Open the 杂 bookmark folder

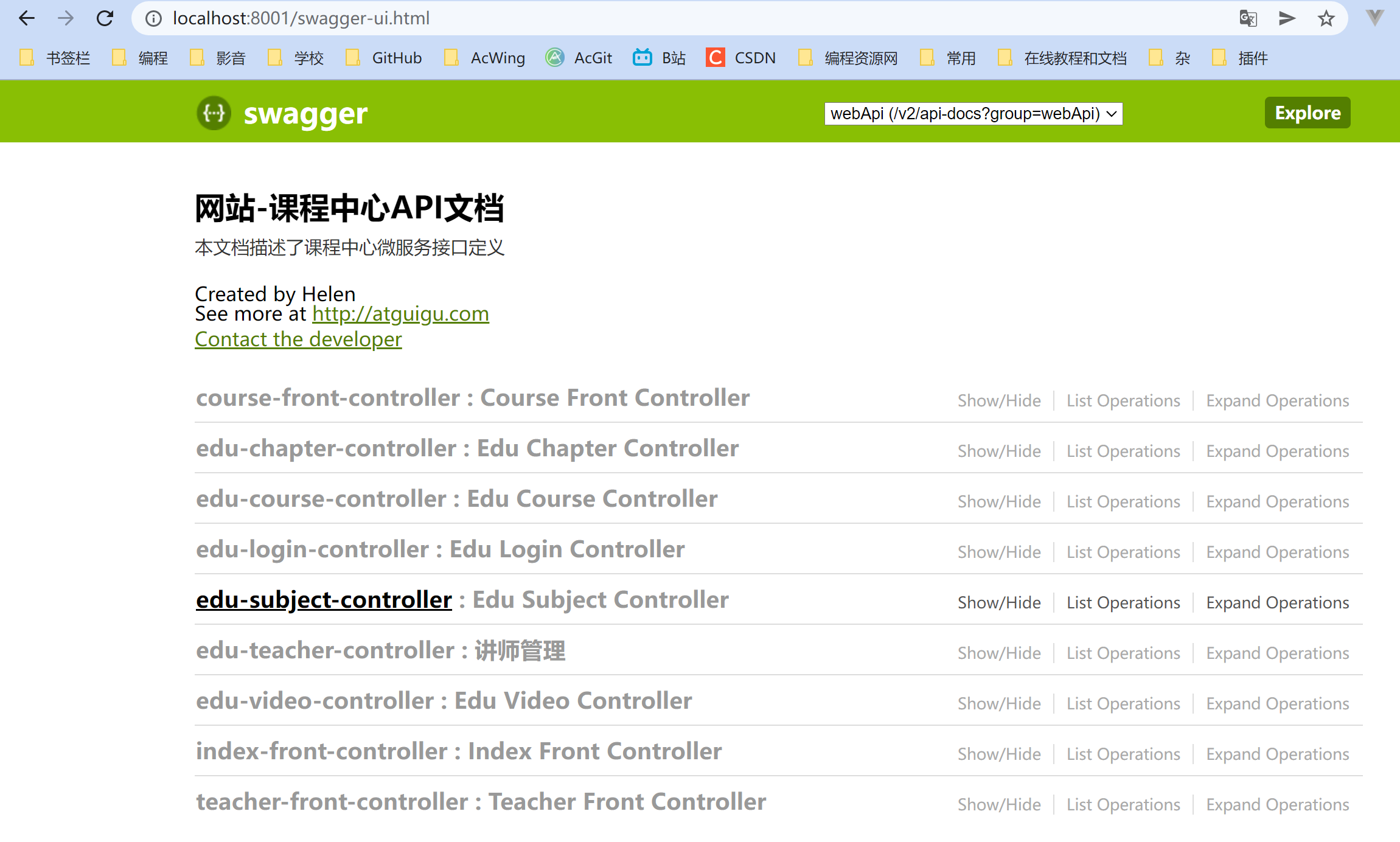pyautogui.click(x=1169, y=58)
